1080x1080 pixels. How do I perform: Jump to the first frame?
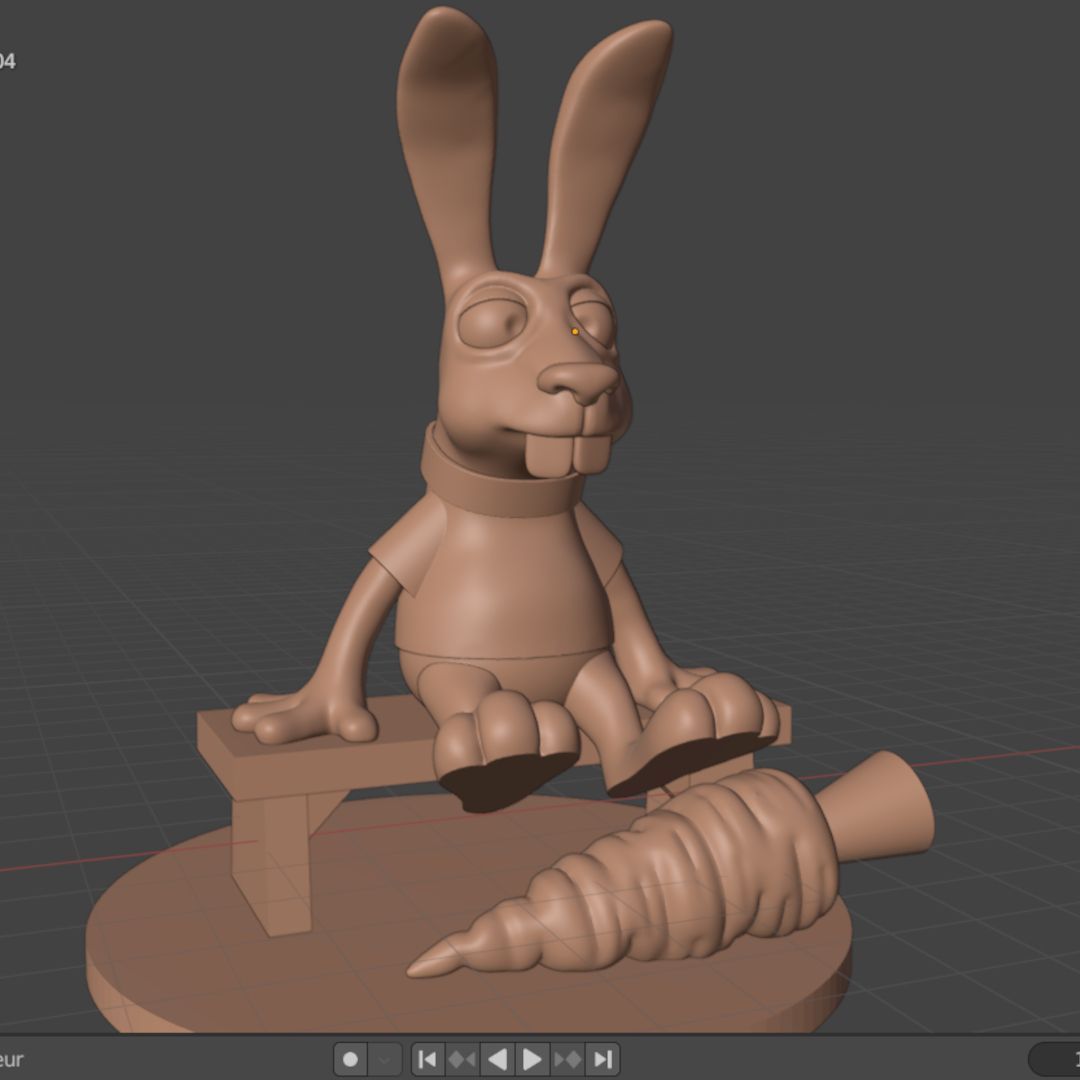tap(428, 1059)
